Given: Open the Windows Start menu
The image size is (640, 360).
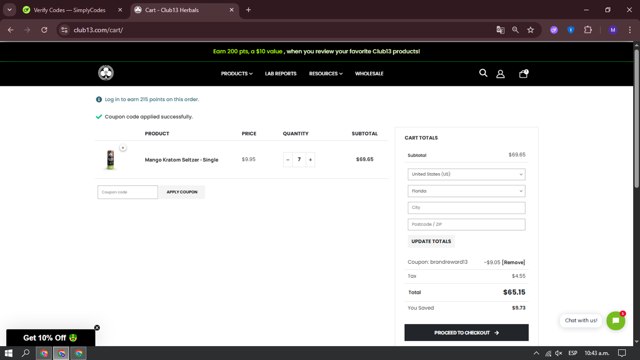Looking at the screenshot, I should pos(9,353).
